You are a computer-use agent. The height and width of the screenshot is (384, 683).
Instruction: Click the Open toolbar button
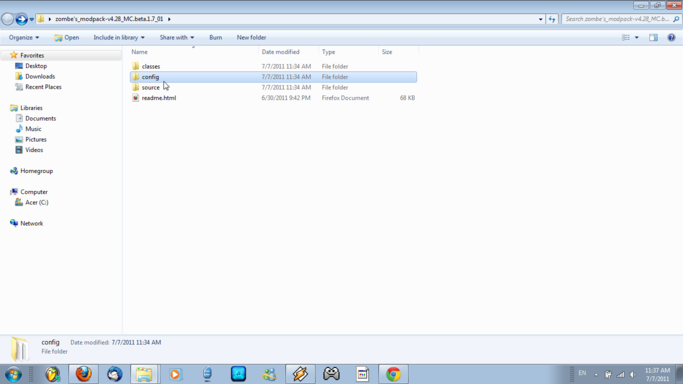click(67, 37)
